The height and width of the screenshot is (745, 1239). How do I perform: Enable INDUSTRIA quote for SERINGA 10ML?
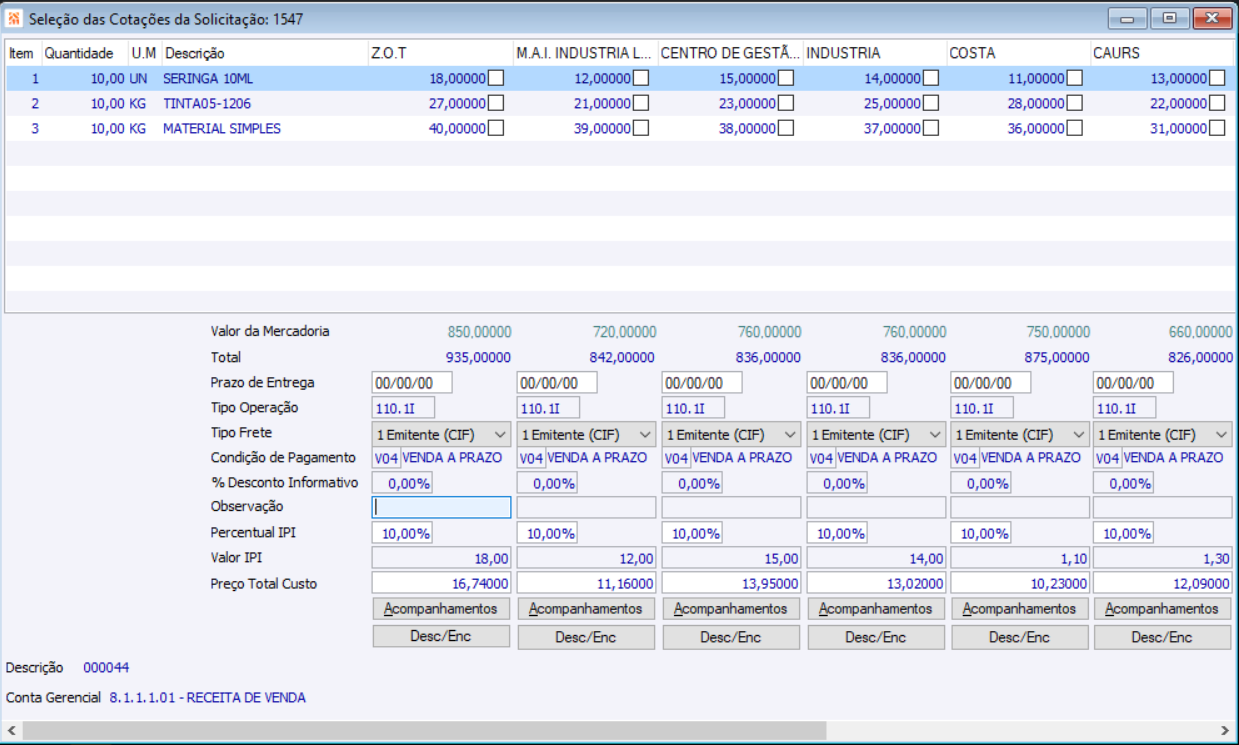[931, 78]
